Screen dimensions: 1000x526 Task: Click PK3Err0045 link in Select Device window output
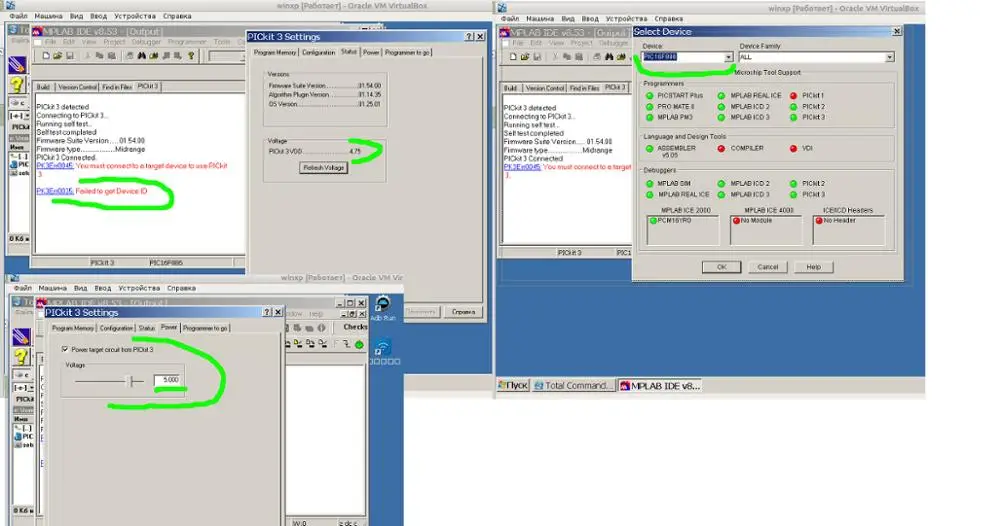click(522, 167)
